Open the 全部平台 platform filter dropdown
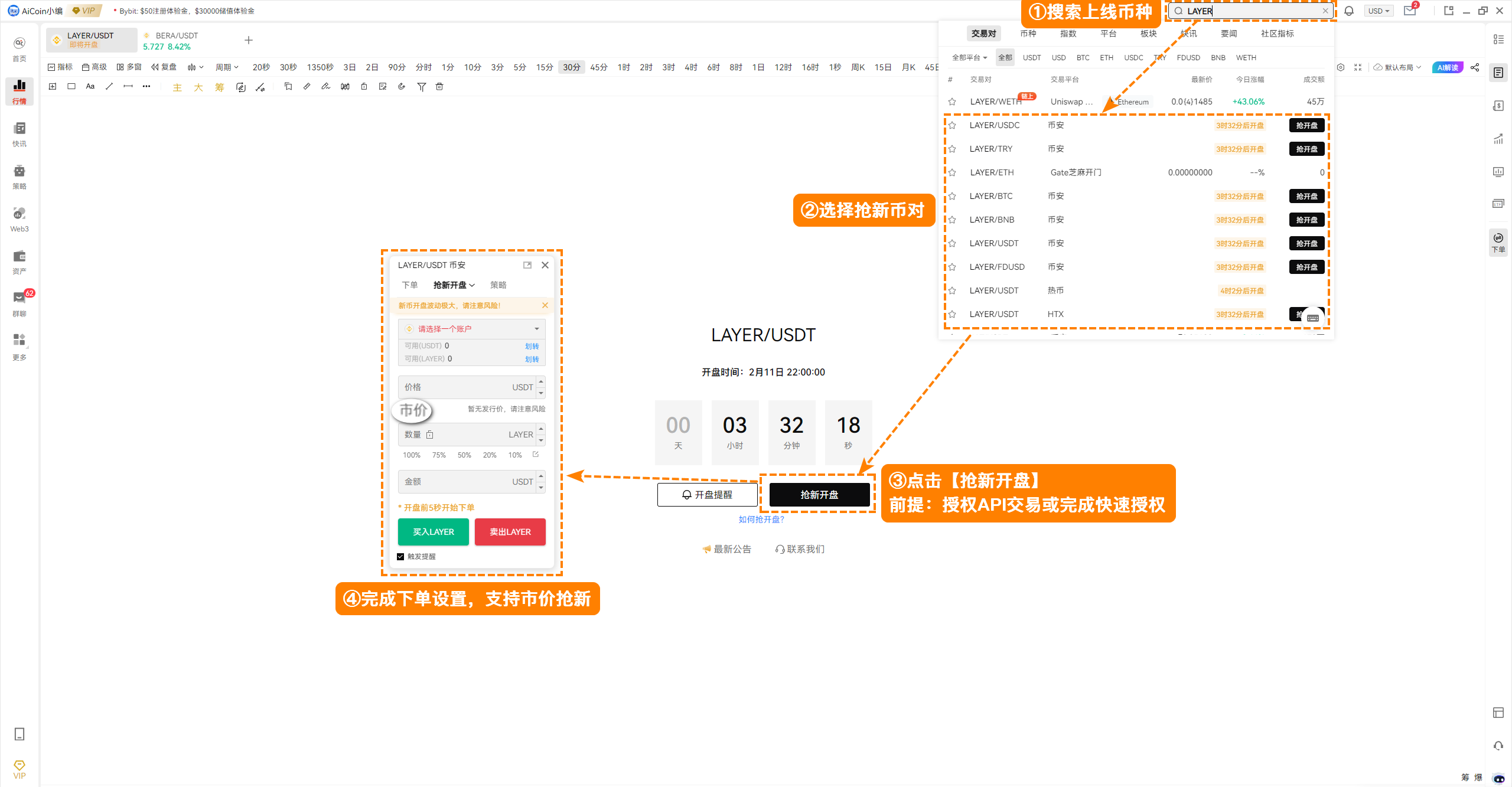1512x787 pixels. point(969,57)
